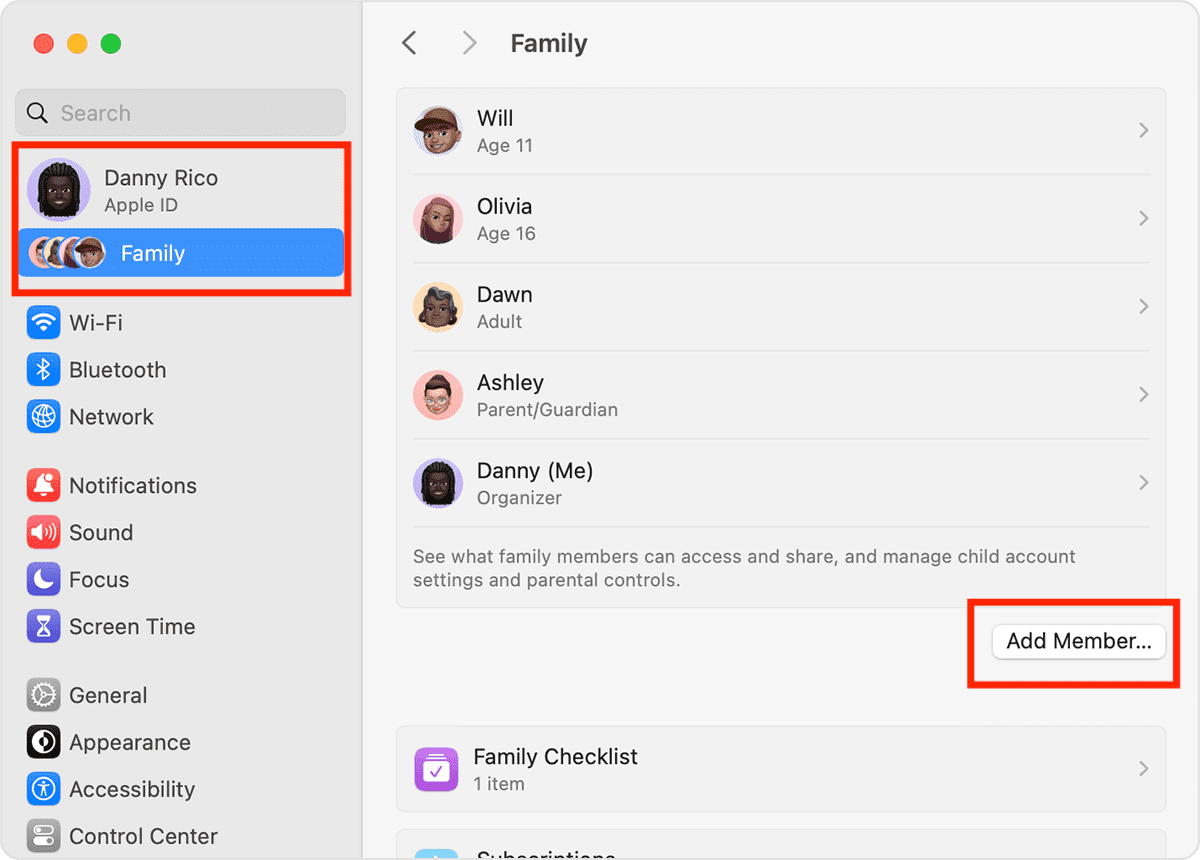1200x860 pixels.
Task: Click the "Olivia" name text
Action: [505, 206]
